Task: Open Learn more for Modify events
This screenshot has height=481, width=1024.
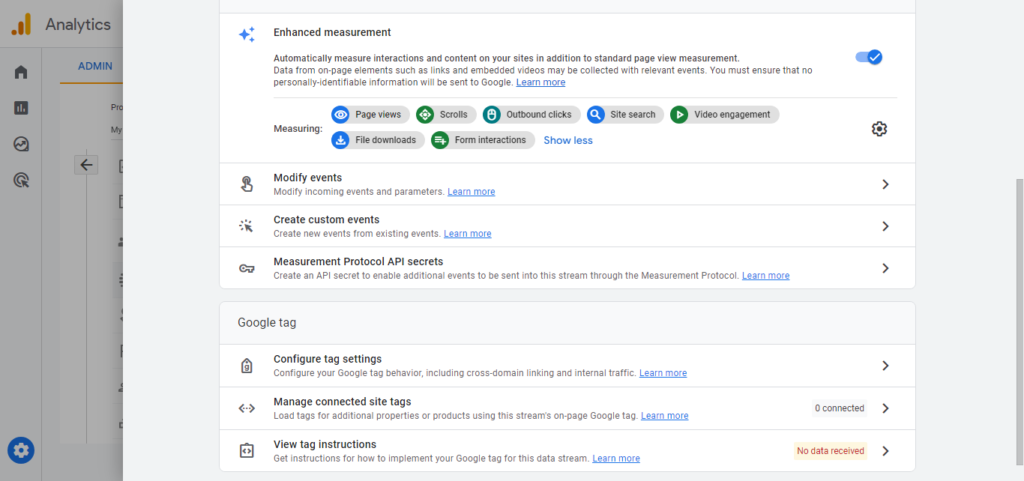Action: pyautogui.click(x=471, y=192)
